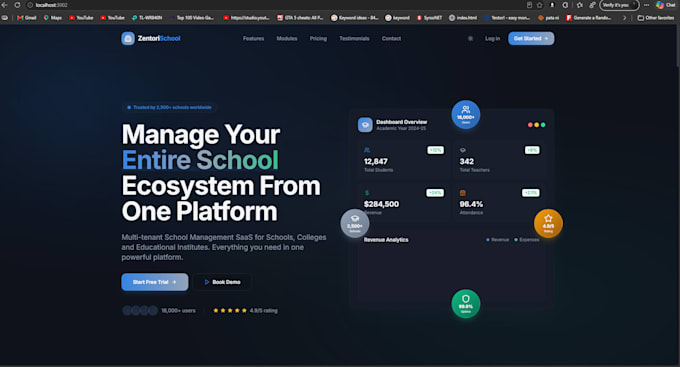Screen dimensions: 680x367
Task: Click the 98.4% Attendance value
Action: coord(471,204)
